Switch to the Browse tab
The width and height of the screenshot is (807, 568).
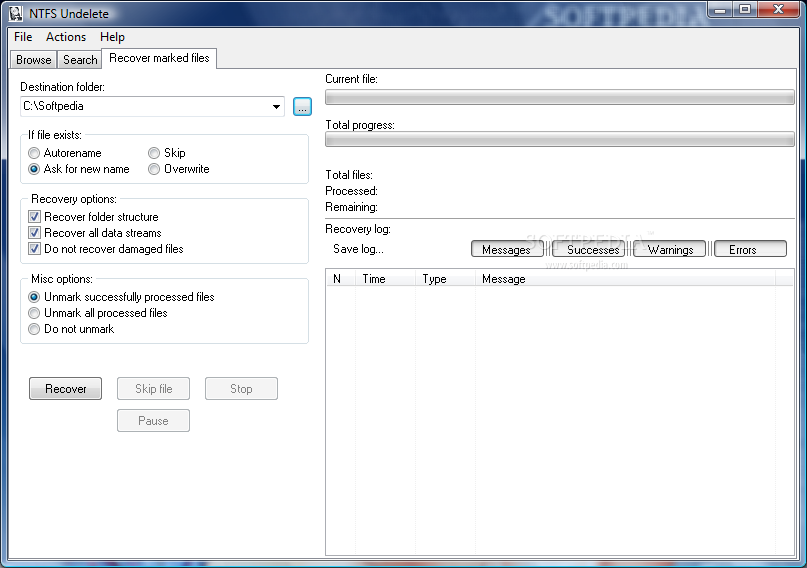click(x=33, y=60)
